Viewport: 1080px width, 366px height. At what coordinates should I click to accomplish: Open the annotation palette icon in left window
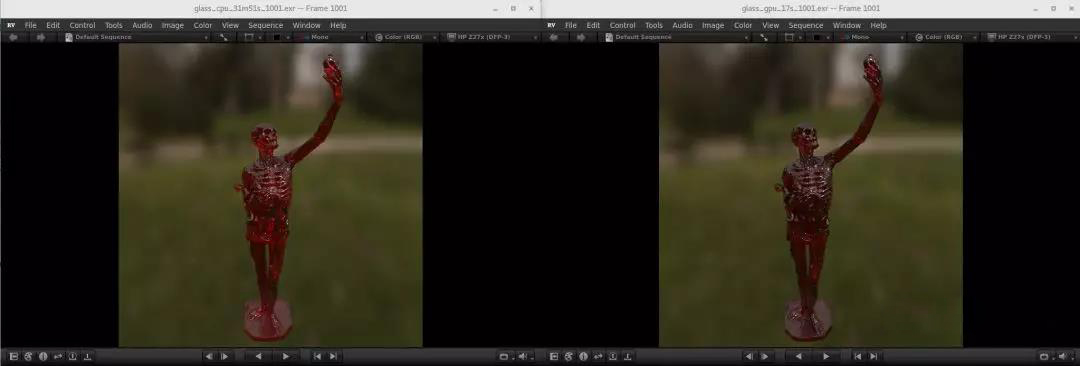(x=28, y=356)
